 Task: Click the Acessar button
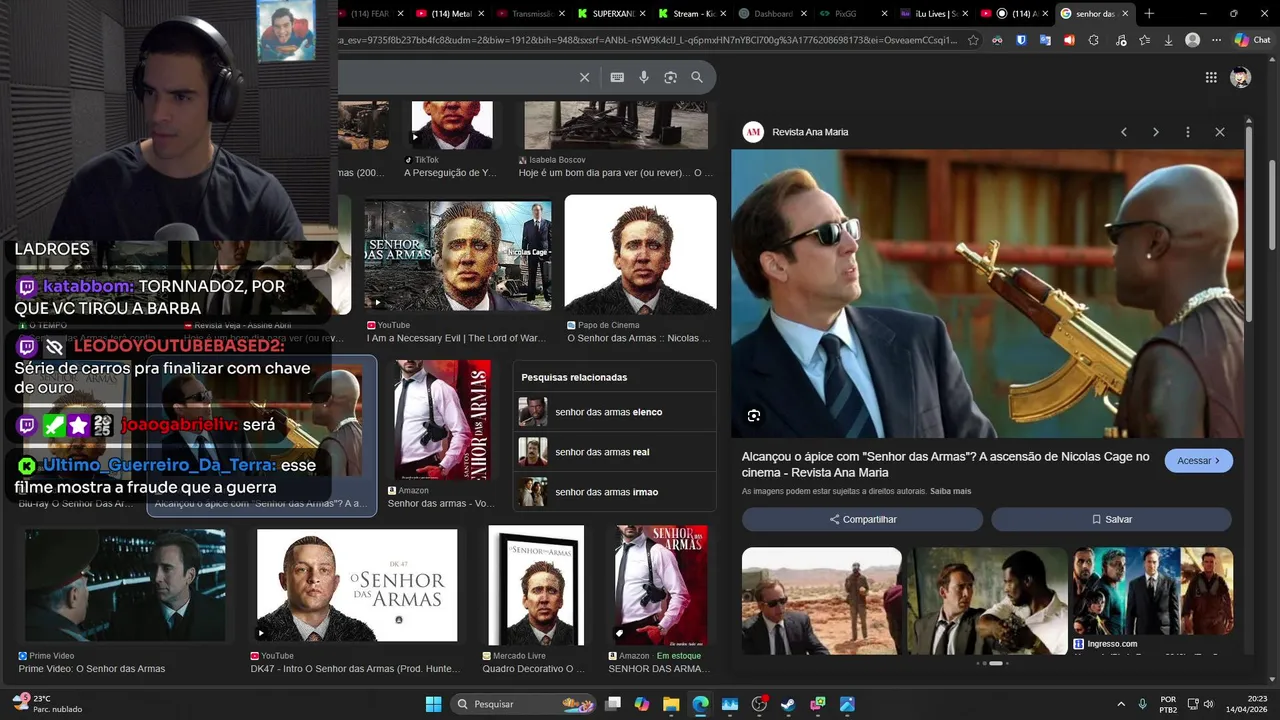(x=1198, y=461)
